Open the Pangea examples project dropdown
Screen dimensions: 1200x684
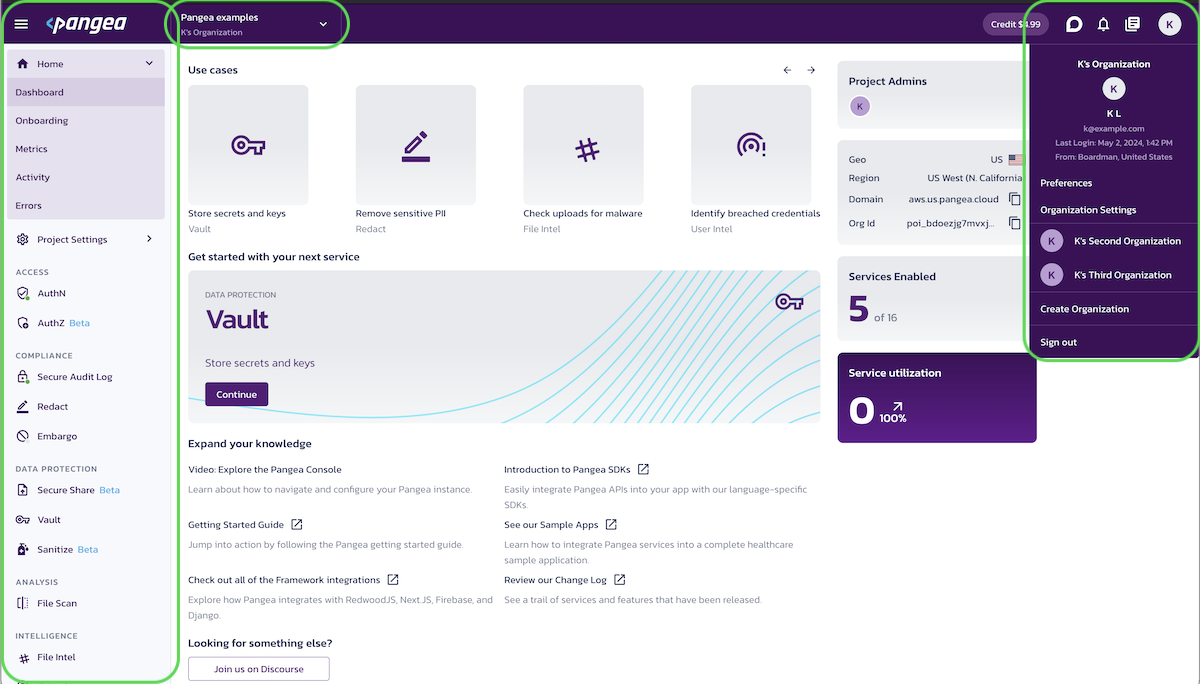[255, 24]
